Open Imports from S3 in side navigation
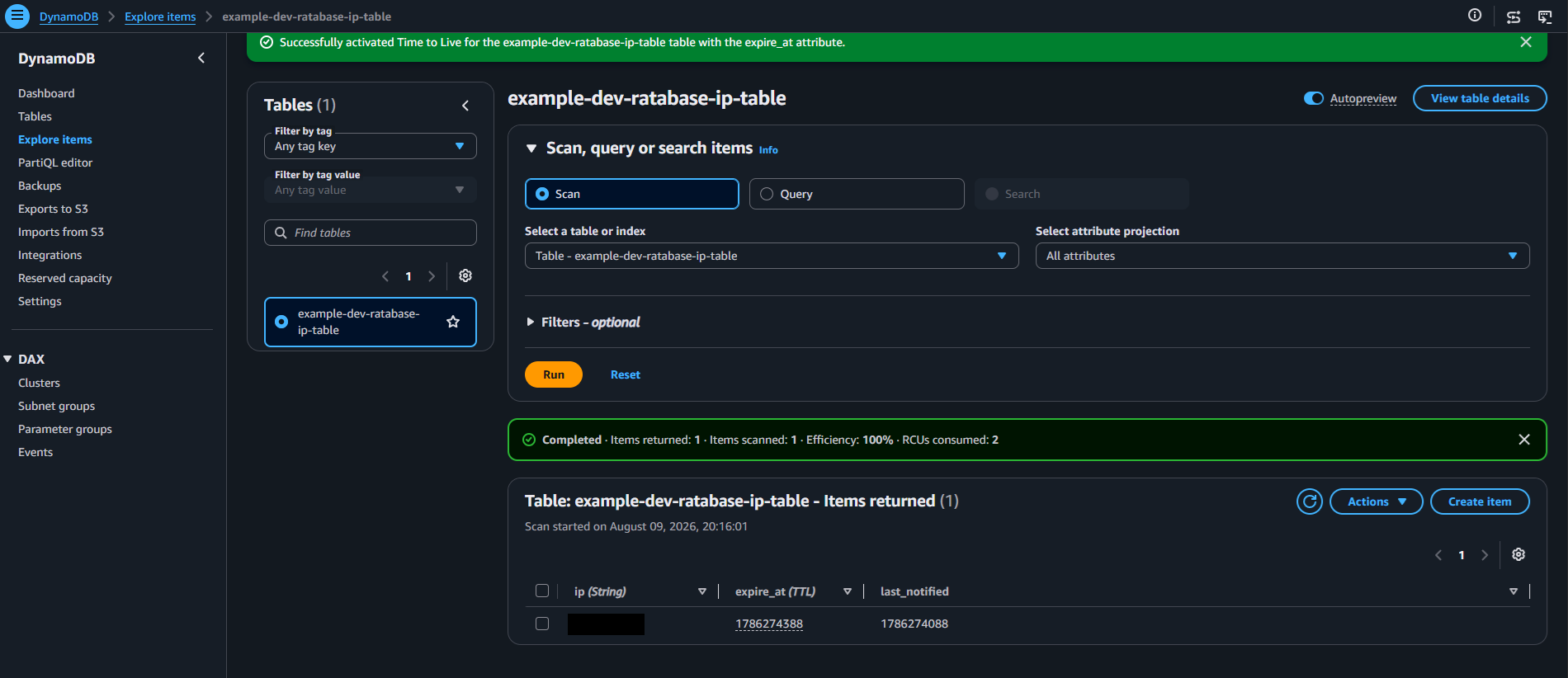 (61, 232)
